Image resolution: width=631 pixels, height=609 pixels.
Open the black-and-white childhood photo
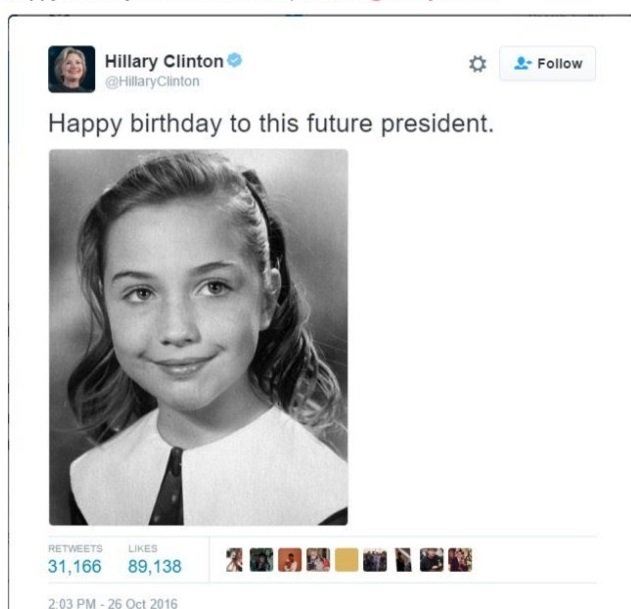(198, 337)
